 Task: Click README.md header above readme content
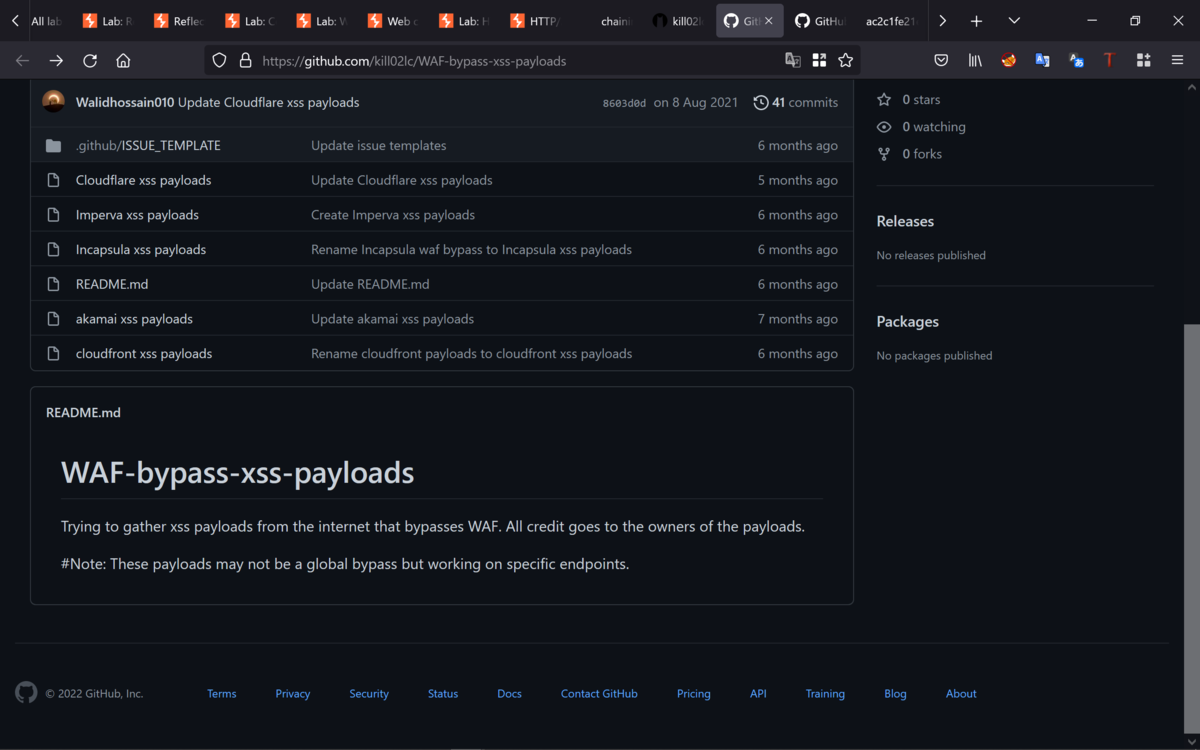83,412
